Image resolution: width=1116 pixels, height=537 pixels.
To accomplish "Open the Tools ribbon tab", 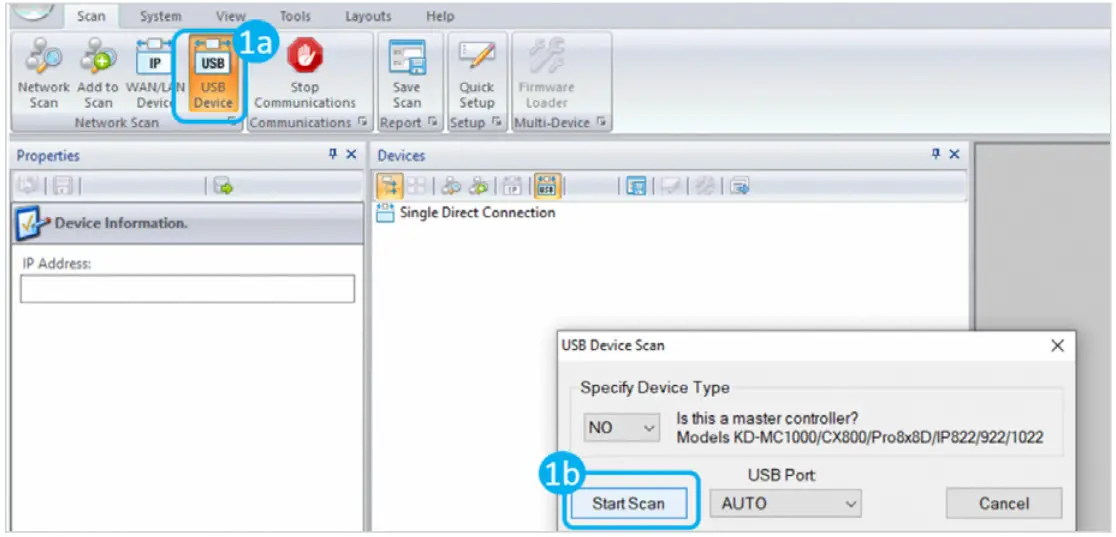I will coord(295,16).
